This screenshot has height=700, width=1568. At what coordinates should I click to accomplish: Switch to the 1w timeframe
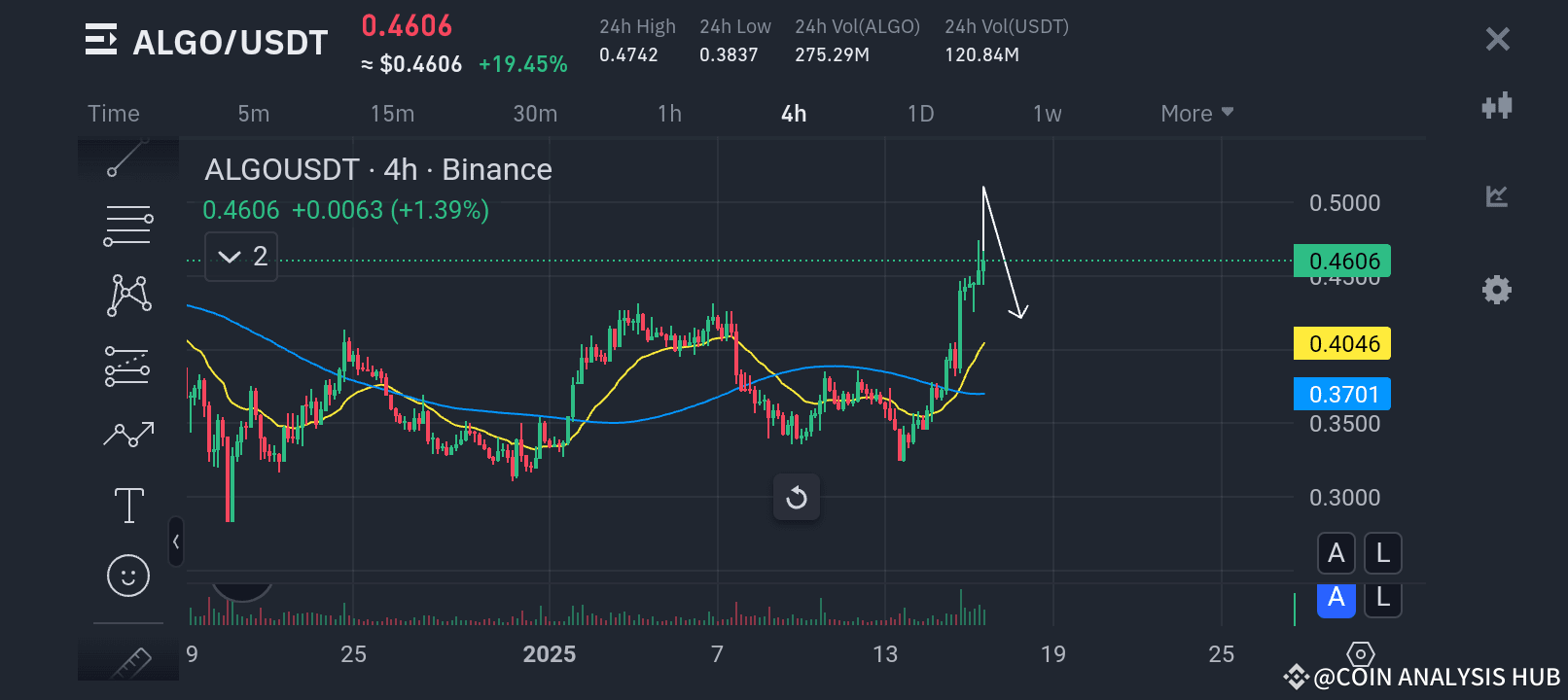[x=1047, y=114]
